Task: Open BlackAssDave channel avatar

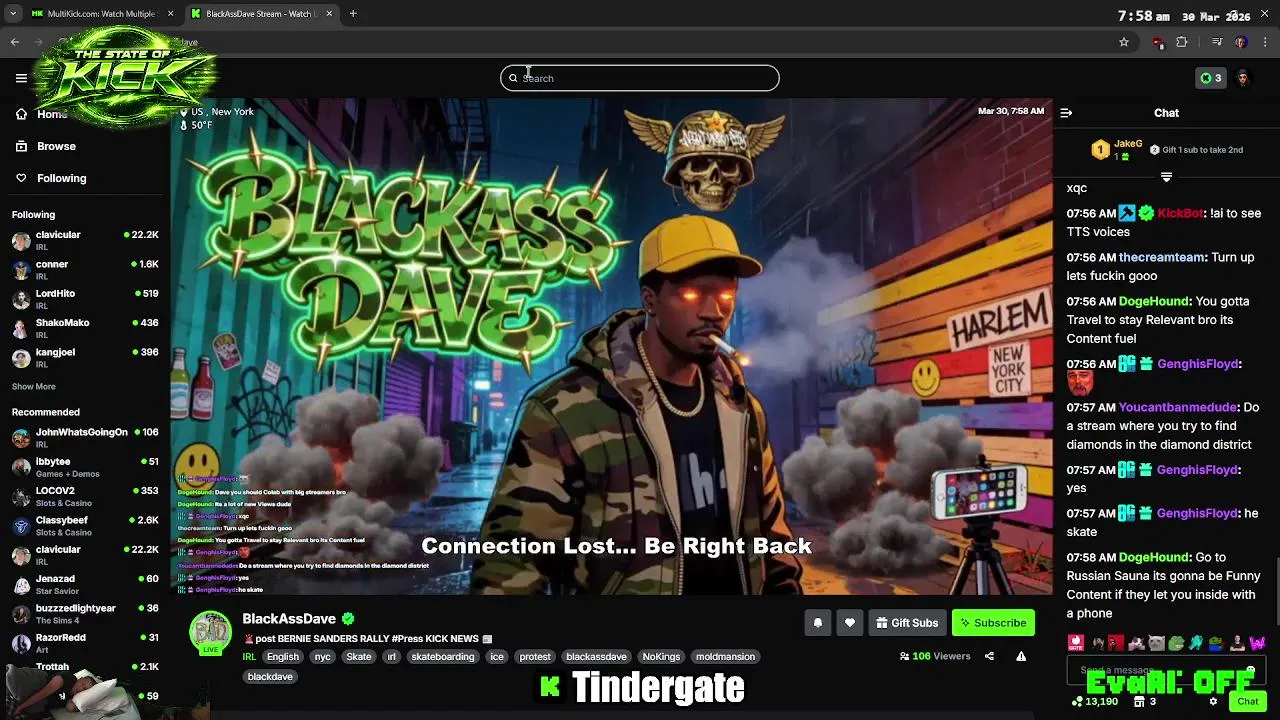Action: pyautogui.click(x=210, y=632)
